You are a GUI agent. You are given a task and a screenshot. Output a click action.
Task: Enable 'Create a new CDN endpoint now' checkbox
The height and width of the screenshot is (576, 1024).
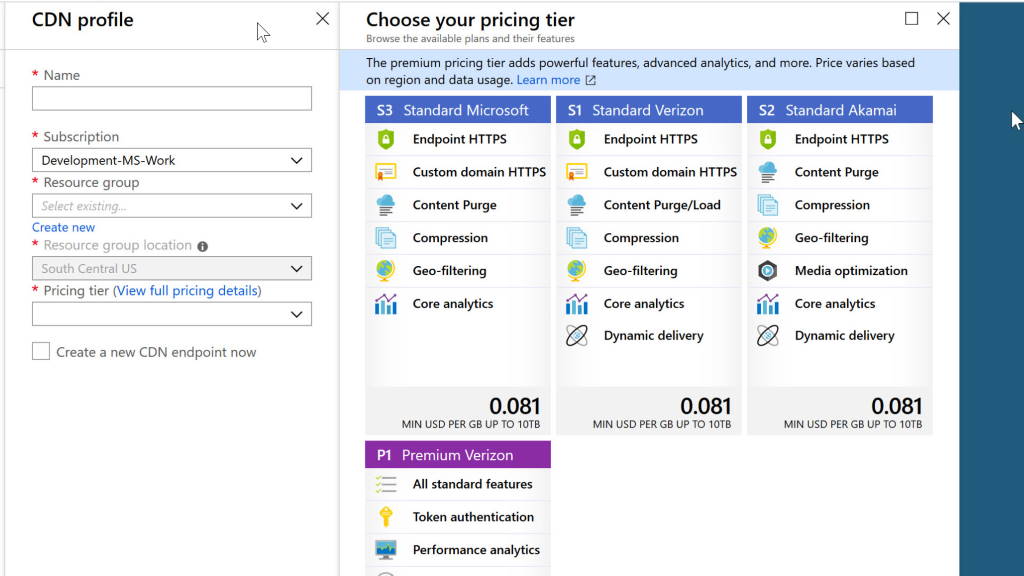point(41,352)
